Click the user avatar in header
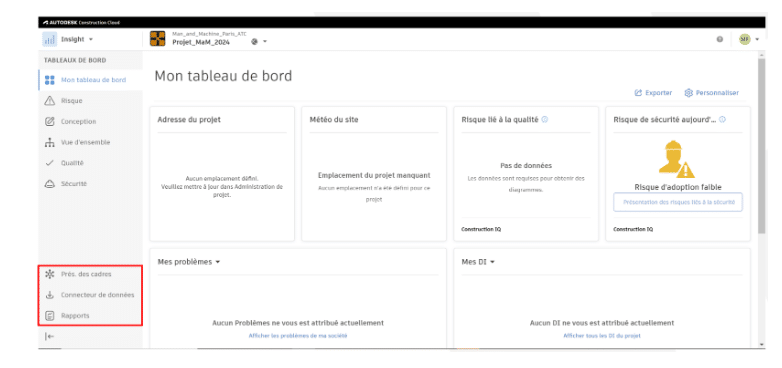 [745, 39]
